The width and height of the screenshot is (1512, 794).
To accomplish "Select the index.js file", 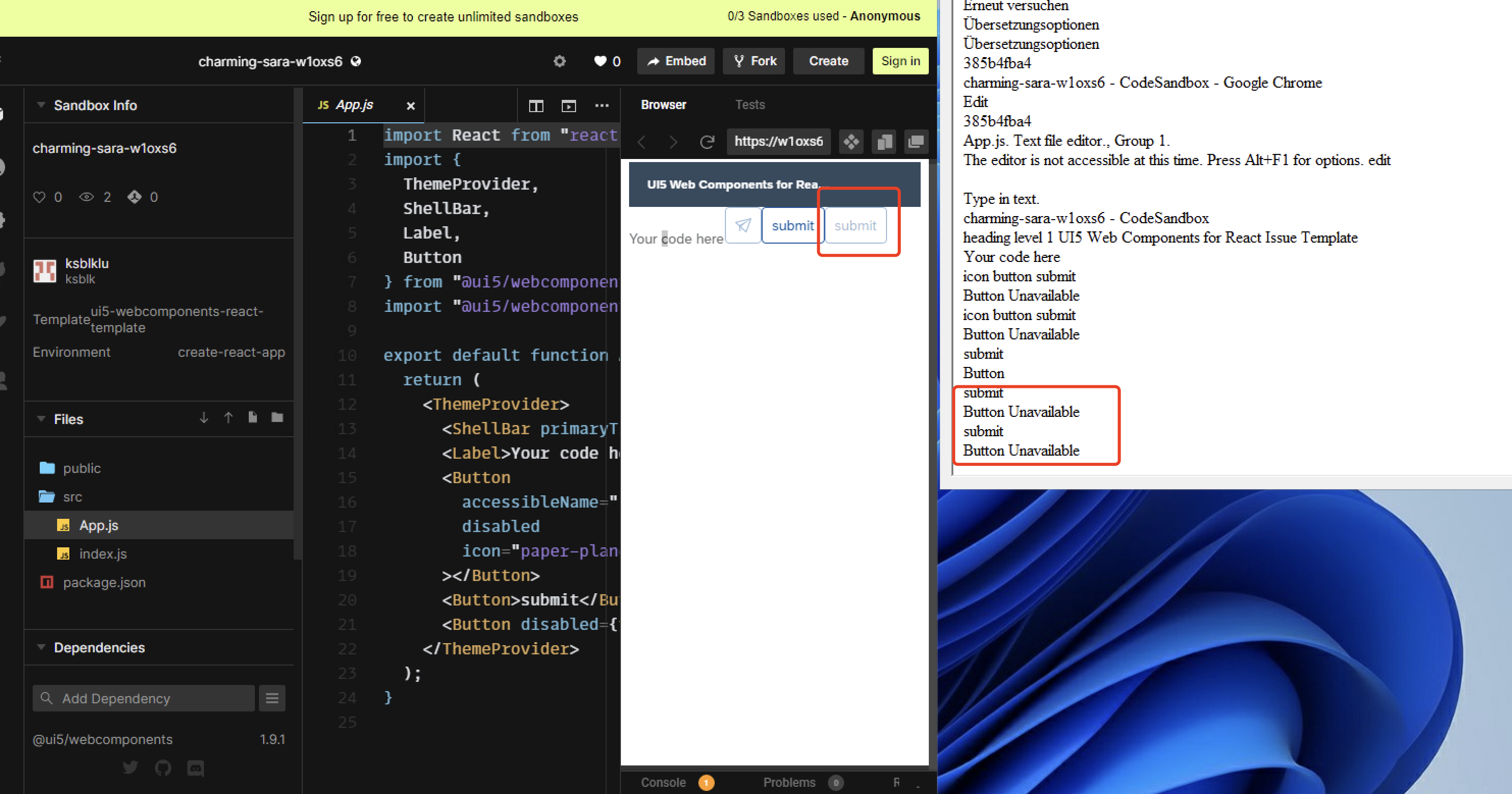I will click(x=102, y=553).
